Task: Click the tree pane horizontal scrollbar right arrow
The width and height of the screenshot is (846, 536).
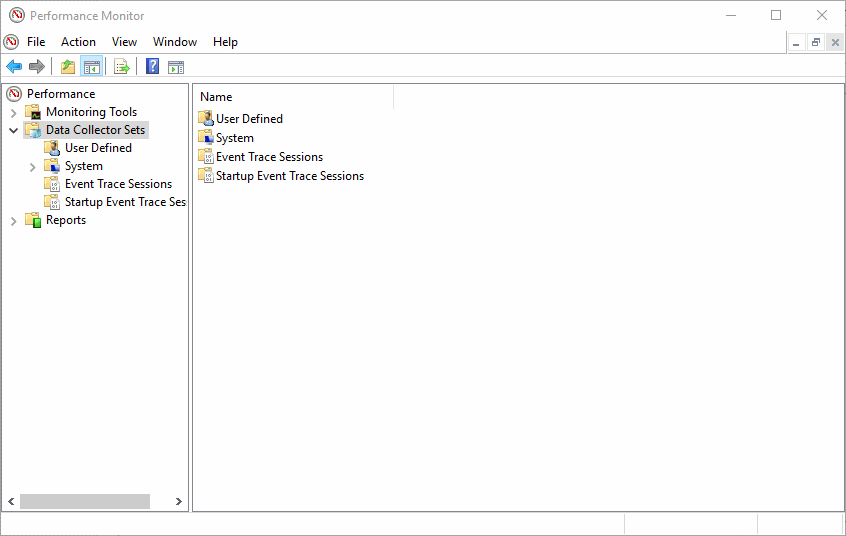Action: (179, 501)
